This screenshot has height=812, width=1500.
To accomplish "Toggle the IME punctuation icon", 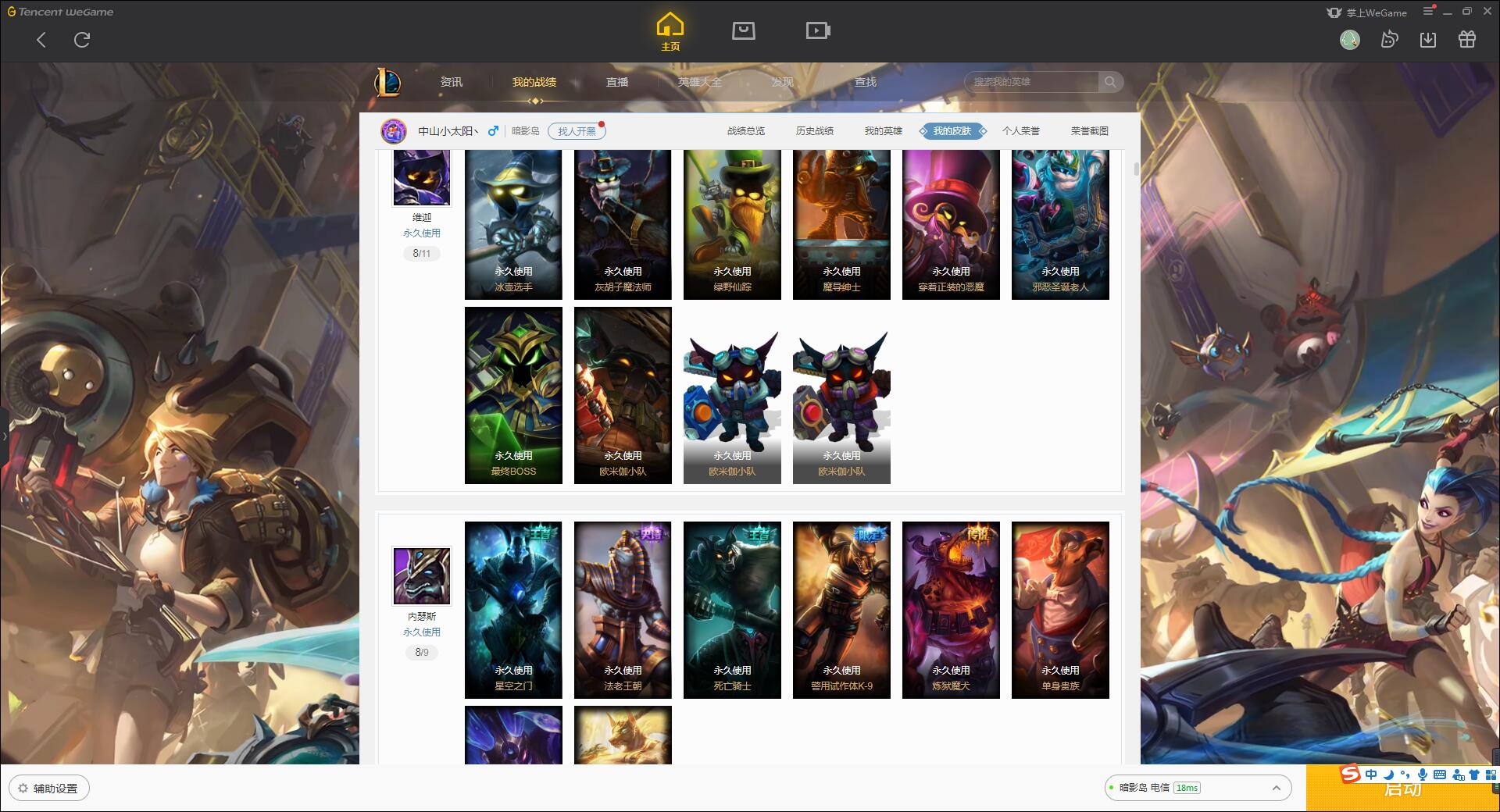I will pyautogui.click(x=1405, y=775).
